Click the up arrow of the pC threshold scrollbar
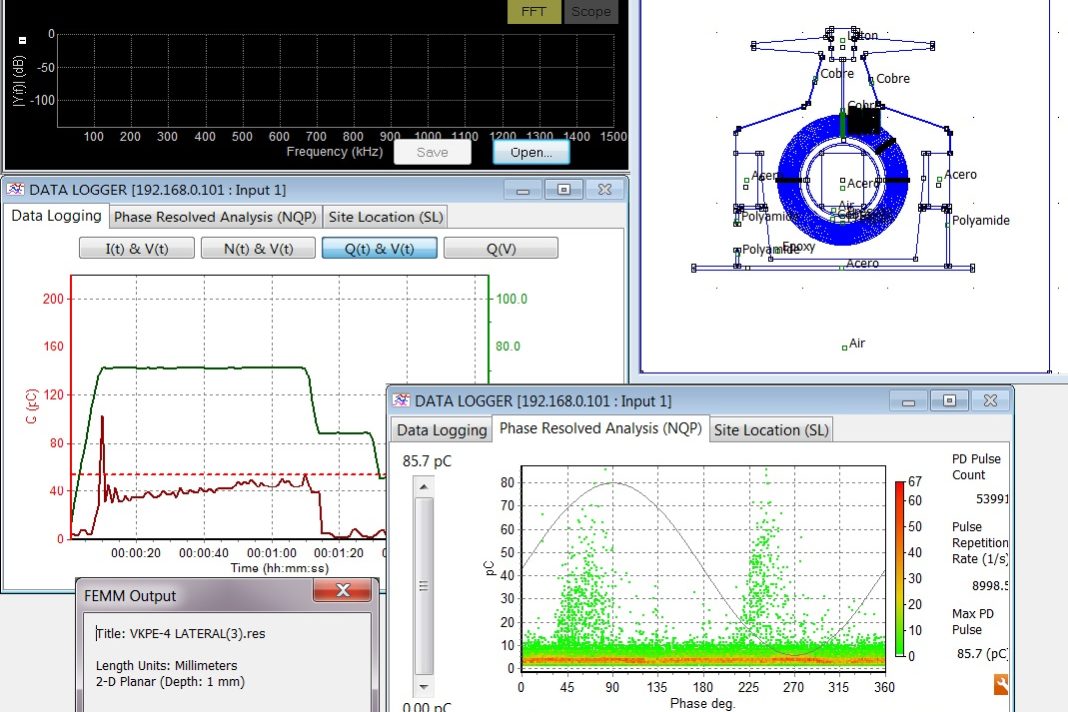1068x712 pixels. 424,486
